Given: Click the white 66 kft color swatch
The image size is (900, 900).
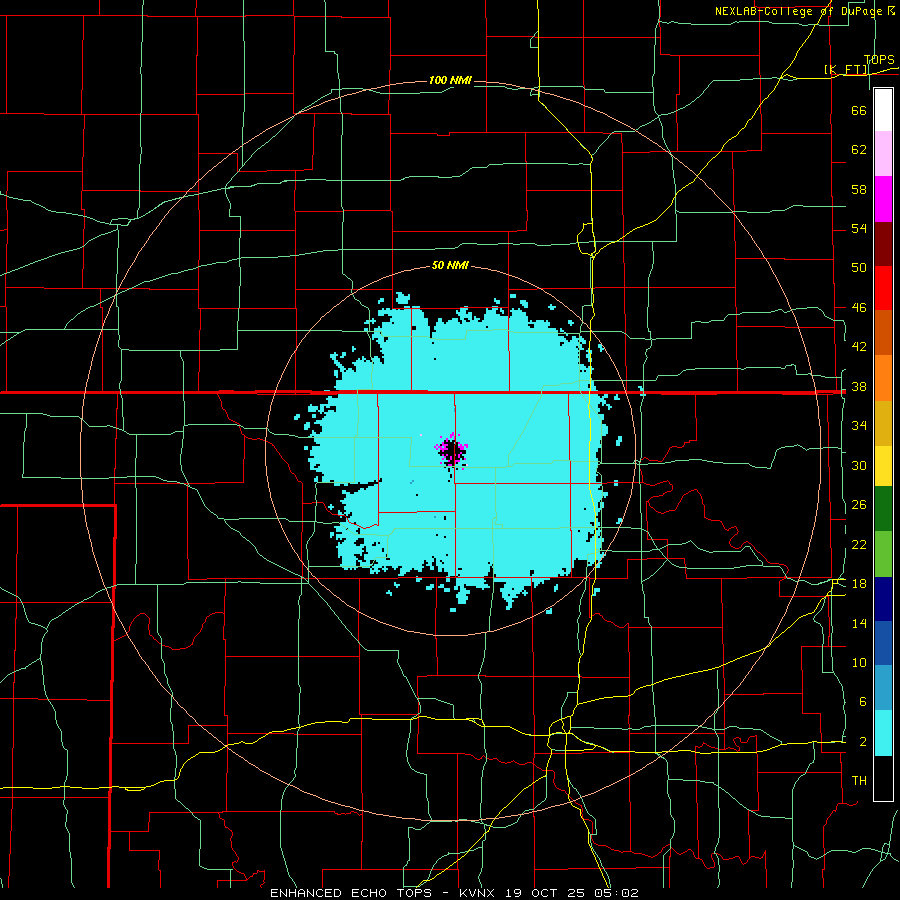Looking at the screenshot, I should [x=883, y=110].
